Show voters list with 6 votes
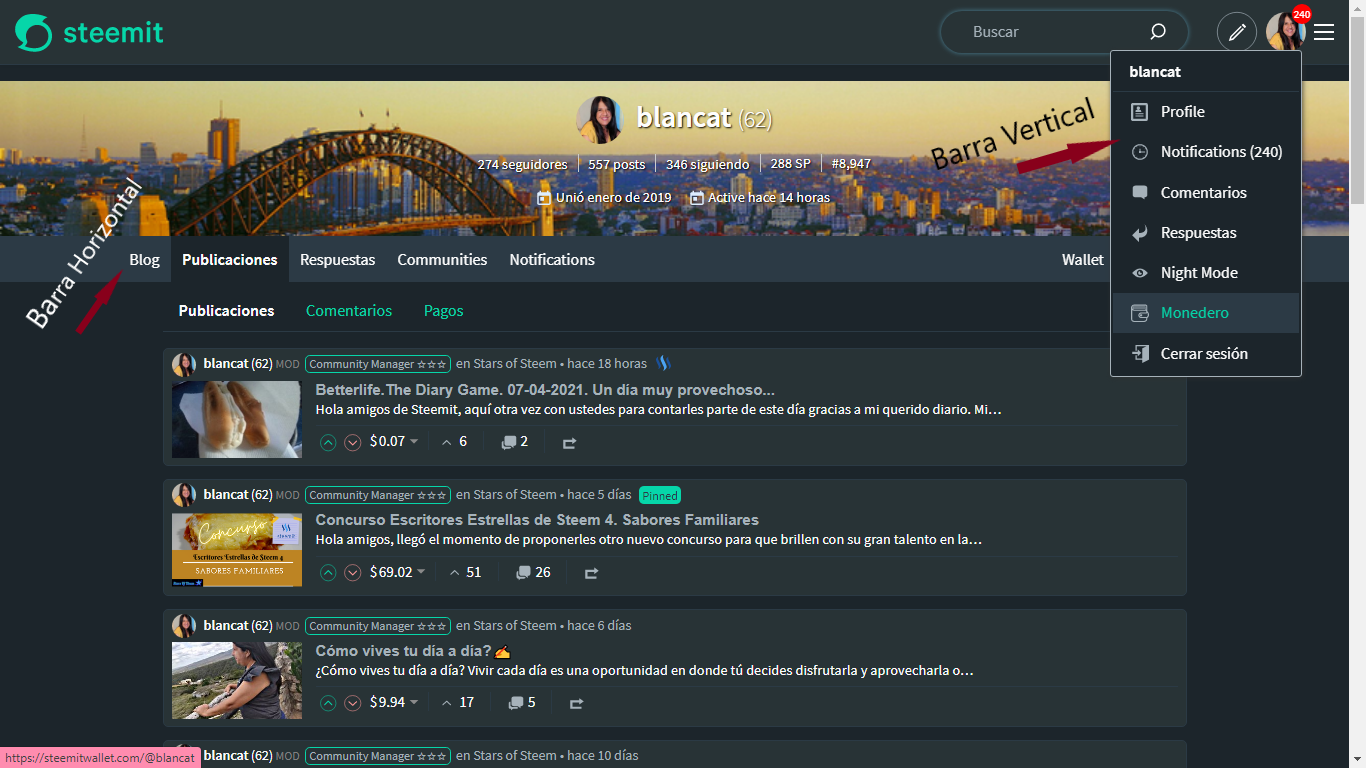 click(x=454, y=441)
